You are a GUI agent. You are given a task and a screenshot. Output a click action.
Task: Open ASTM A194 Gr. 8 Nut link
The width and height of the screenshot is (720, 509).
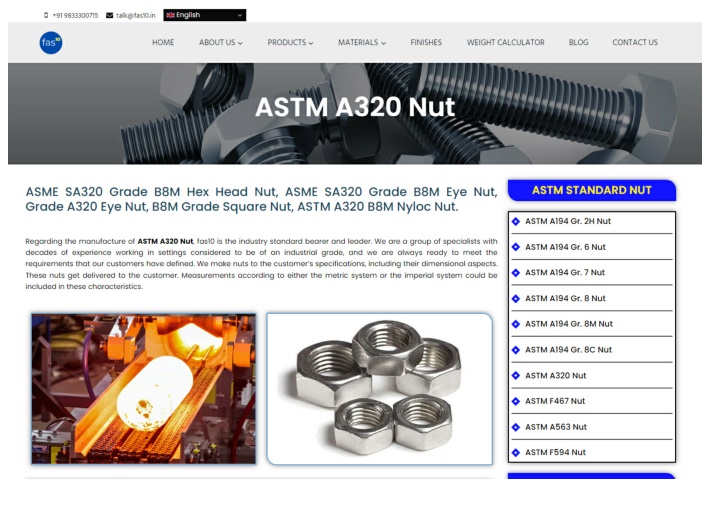click(565, 299)
